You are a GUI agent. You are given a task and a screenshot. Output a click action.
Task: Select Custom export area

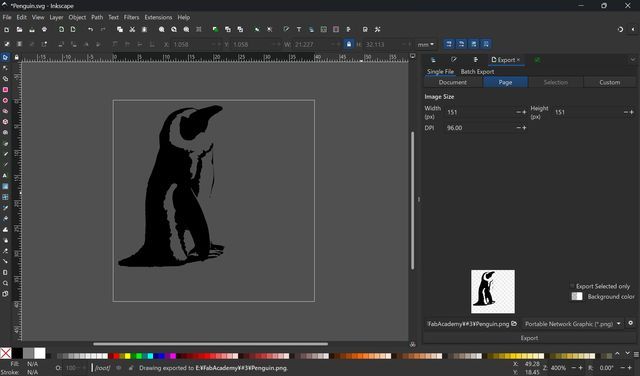(x=609, y=82)
